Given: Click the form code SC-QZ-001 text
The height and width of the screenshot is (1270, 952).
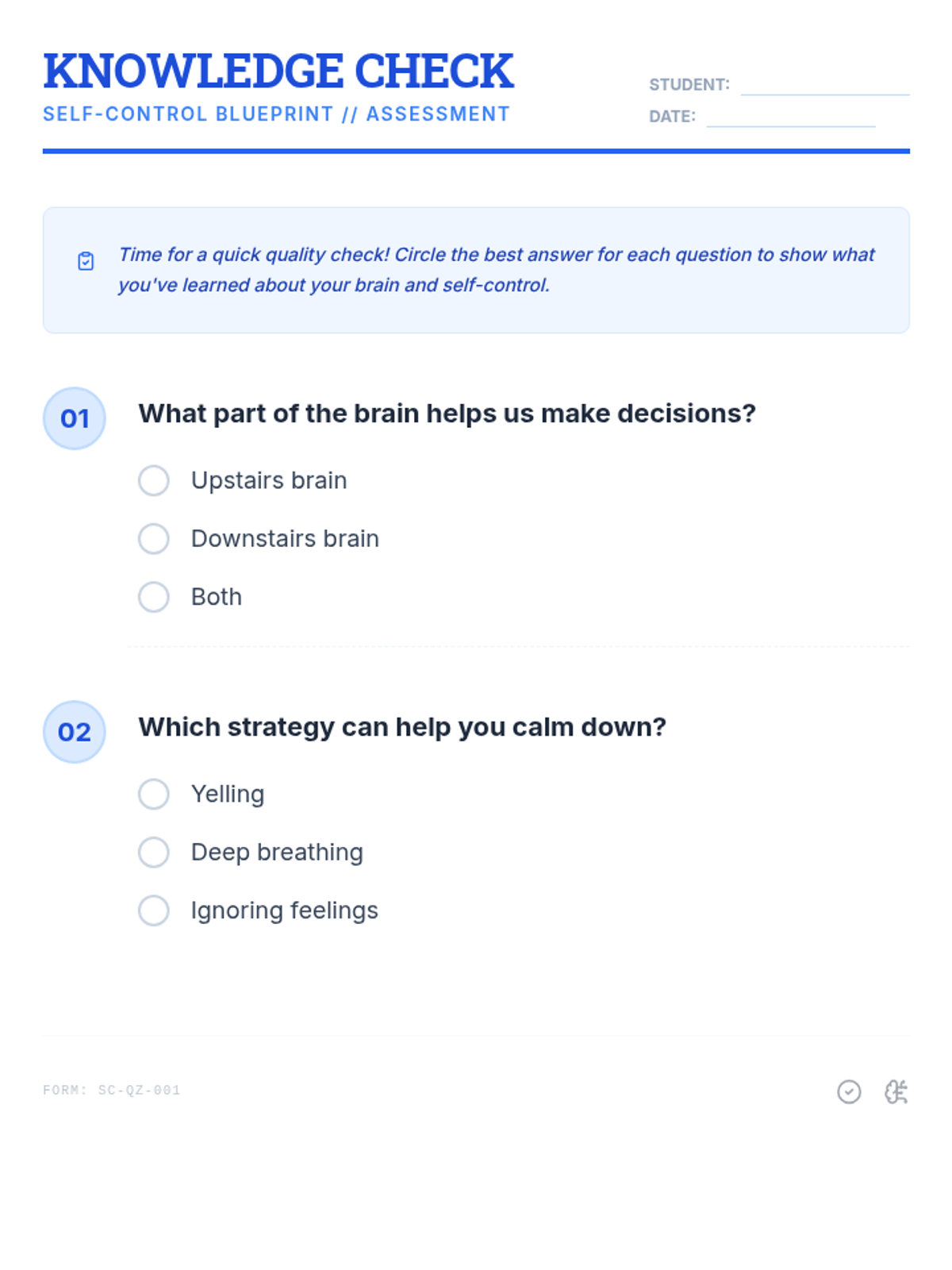Looking at the screenshot, I should (x=112, y=1091).
